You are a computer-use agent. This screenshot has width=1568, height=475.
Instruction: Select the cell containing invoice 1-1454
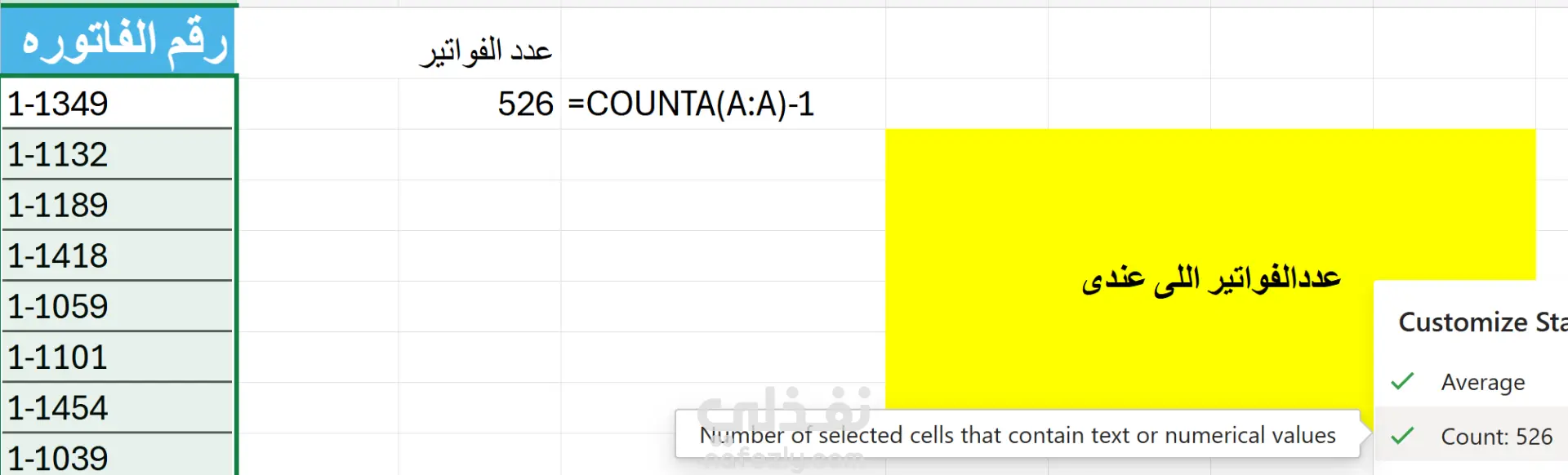119,407
